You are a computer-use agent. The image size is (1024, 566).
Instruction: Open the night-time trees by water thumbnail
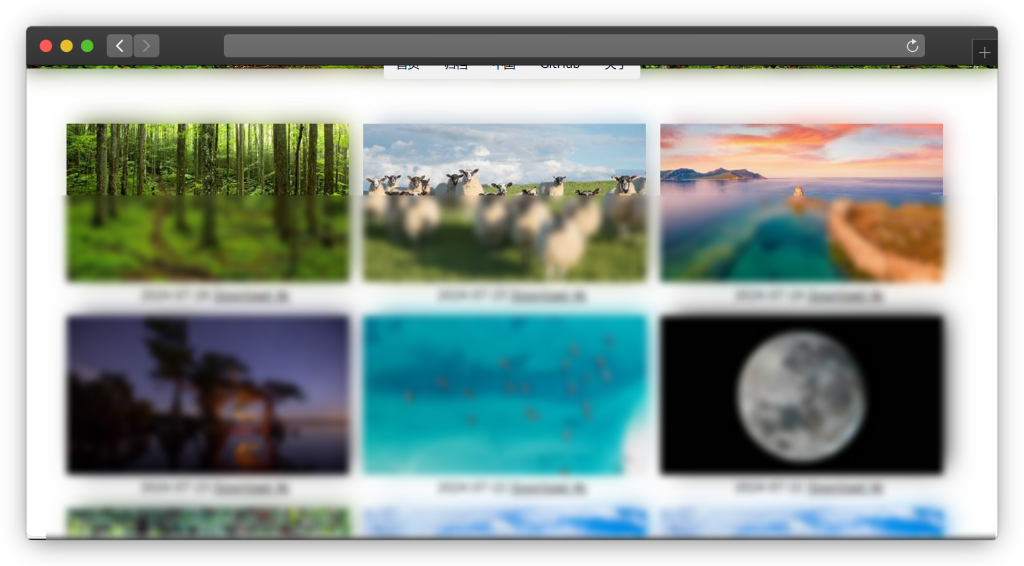pyautogui.click(x=208, y=394)
